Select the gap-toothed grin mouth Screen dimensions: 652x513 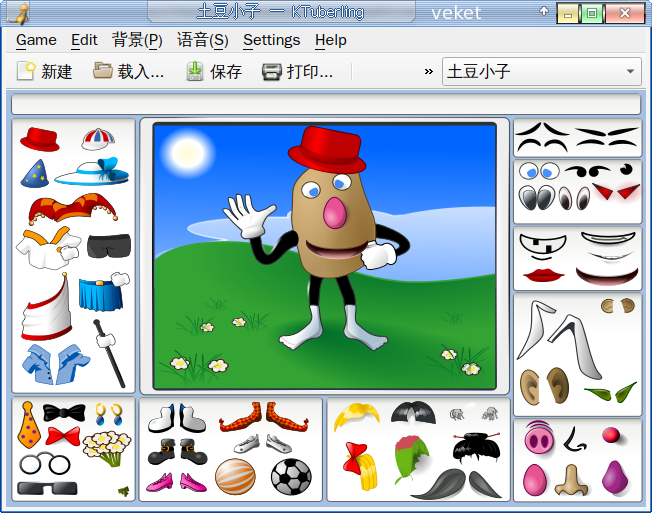coord(543,247)
